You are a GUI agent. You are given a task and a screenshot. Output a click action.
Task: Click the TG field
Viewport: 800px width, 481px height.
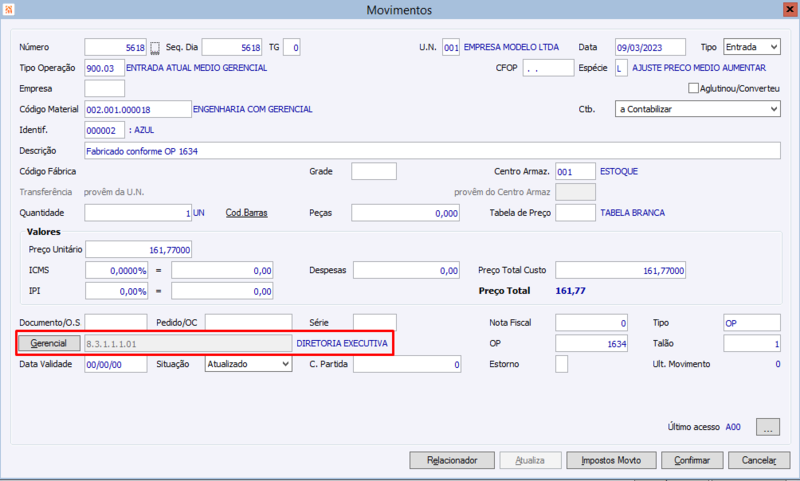click(x=291, y=47)
